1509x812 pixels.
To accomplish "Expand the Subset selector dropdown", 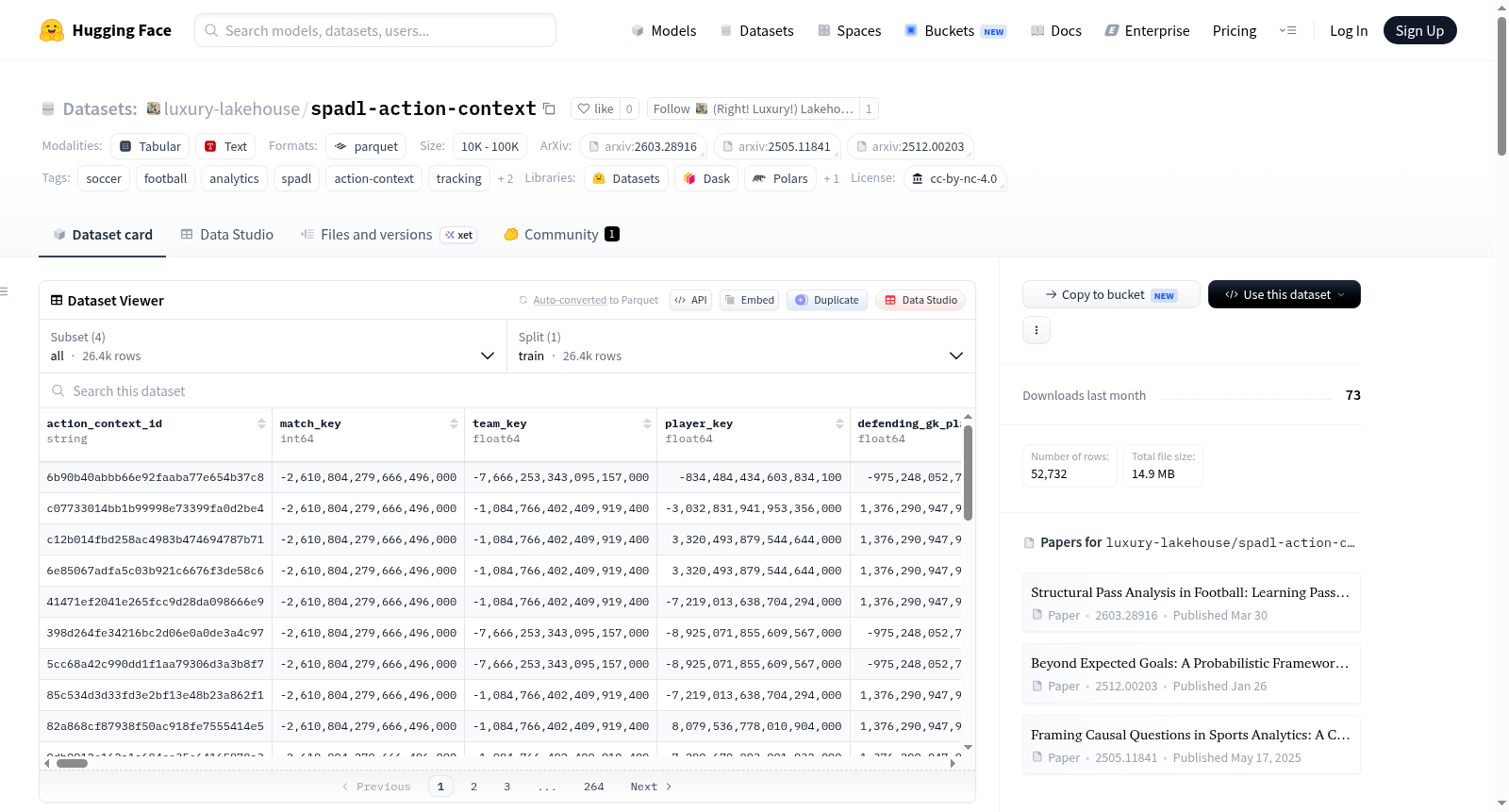I will click(x=273, y=346).
